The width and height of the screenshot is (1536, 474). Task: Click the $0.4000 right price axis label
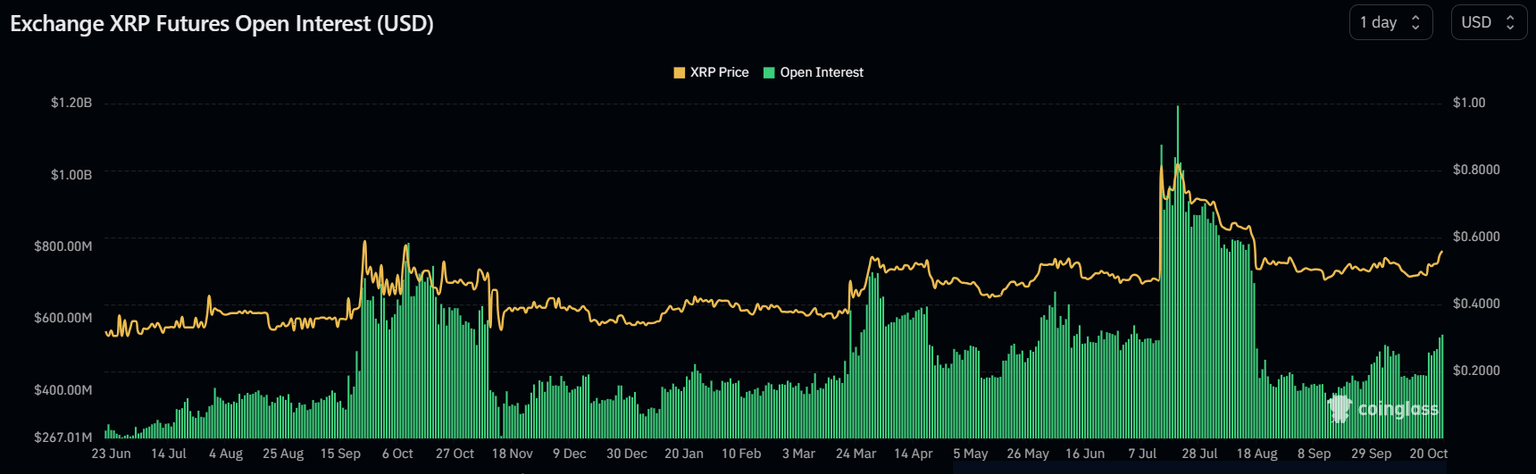coord(1477,304)
